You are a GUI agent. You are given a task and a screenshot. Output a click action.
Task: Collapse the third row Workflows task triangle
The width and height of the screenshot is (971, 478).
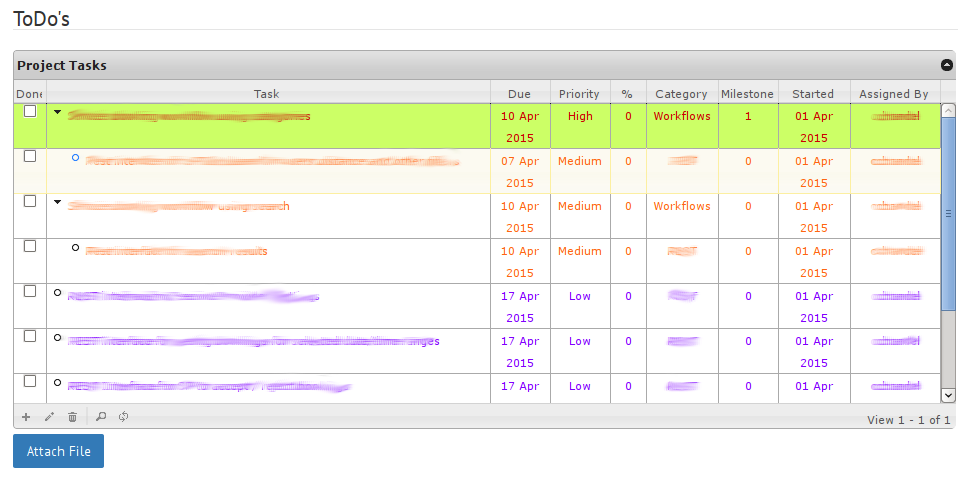57,202
